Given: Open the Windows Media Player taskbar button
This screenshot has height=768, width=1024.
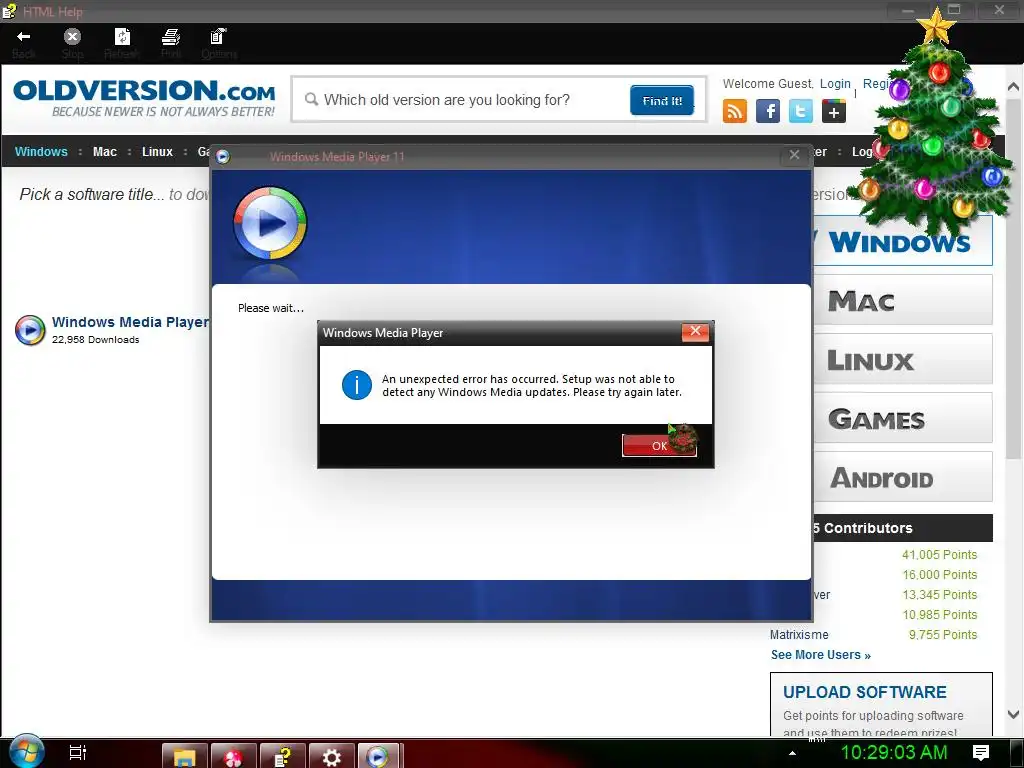Looking at the screenshot, I should 379,756.
